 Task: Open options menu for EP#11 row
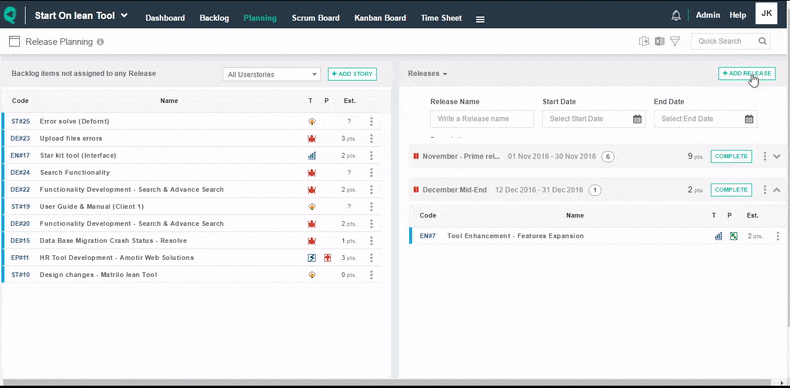[371, 257]
